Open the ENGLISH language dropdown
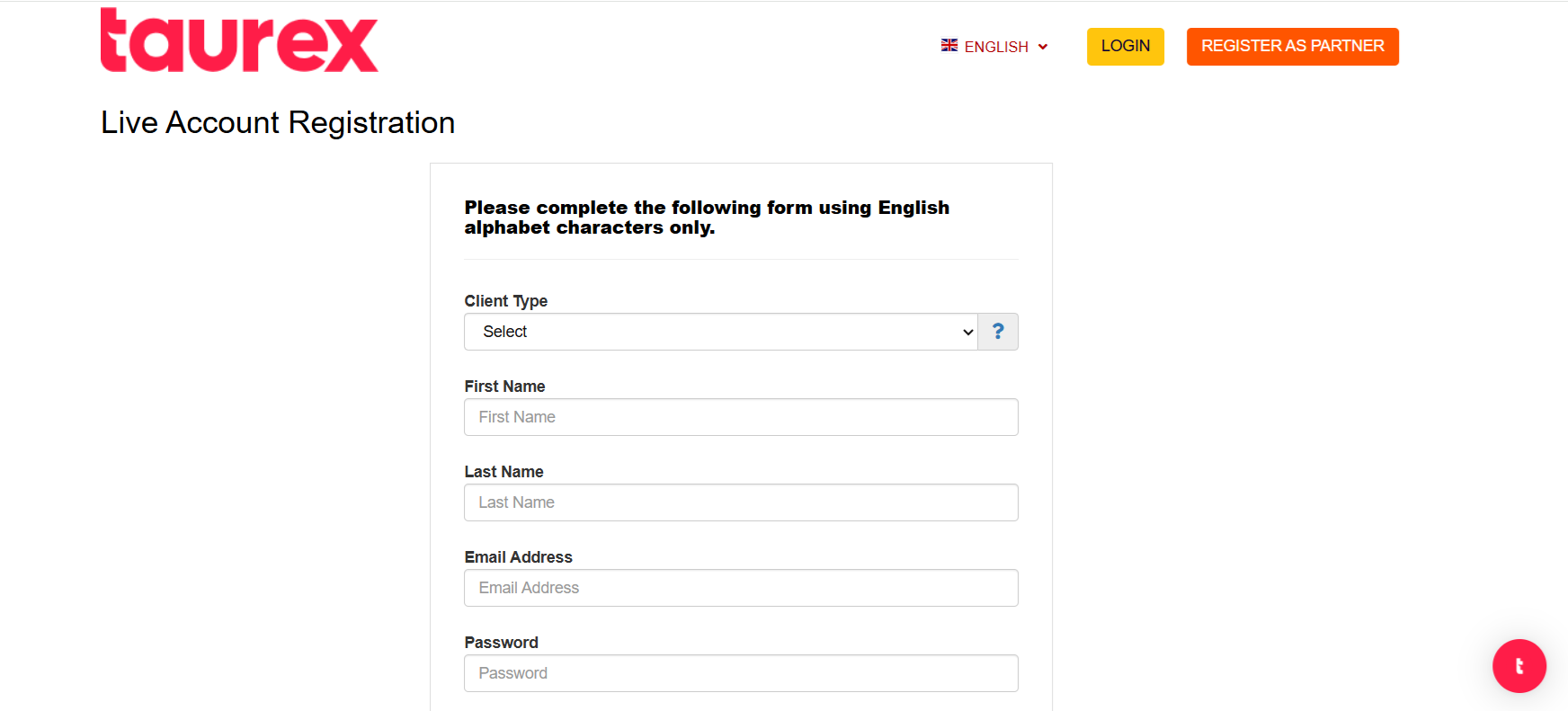Image resolution: width=1568 pixels, height=711 pixels. pos(995,46)
